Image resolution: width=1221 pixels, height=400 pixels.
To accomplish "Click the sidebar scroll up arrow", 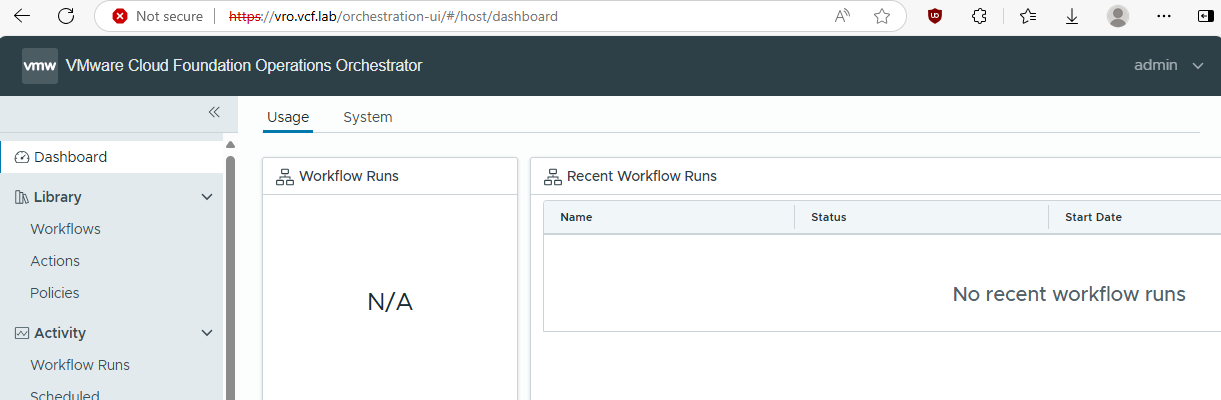I will point(230,144).
